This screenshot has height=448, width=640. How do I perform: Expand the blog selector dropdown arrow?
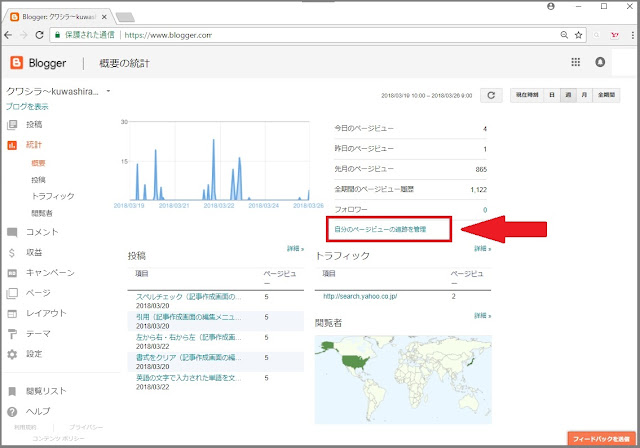(108, 91)
